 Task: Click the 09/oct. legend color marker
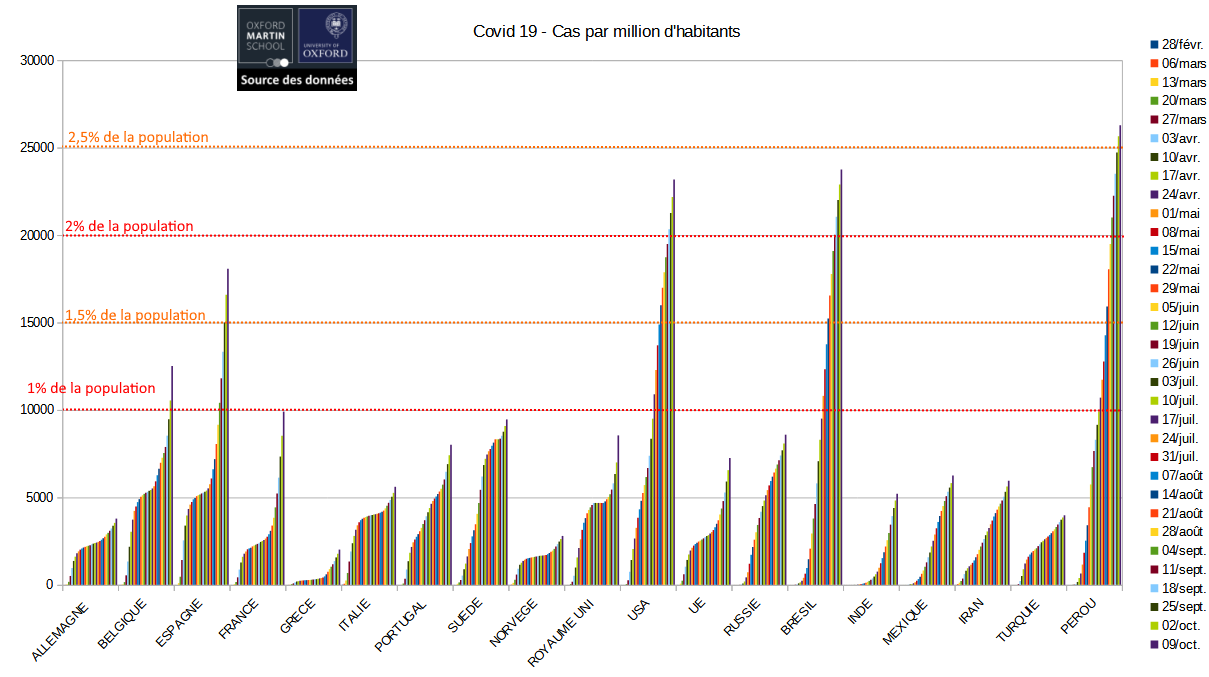(1154, 645)
